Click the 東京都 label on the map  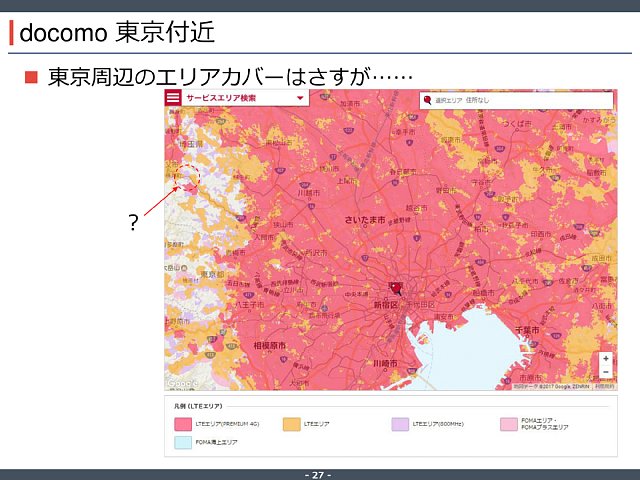coord(212,274)
